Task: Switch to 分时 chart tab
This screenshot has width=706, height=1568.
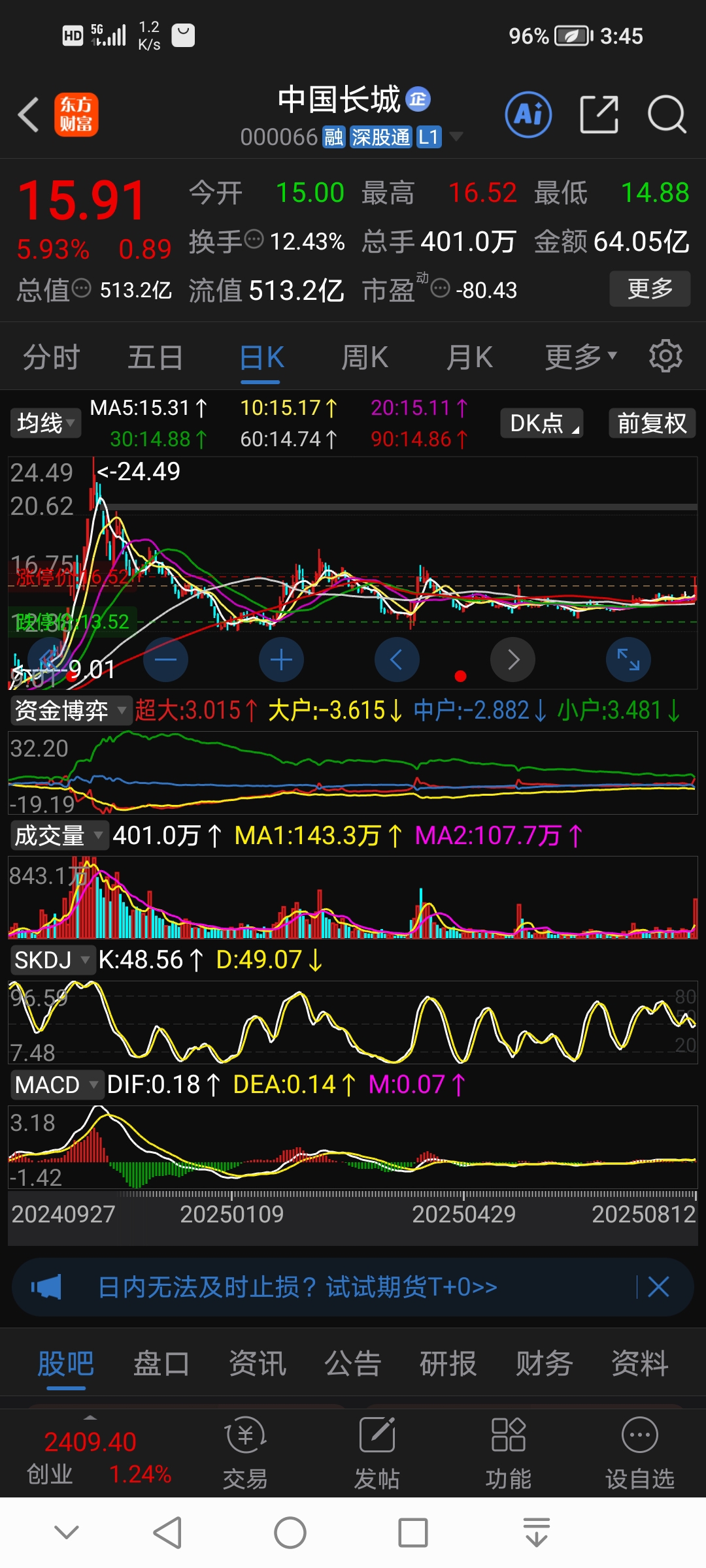Action: 52,357
